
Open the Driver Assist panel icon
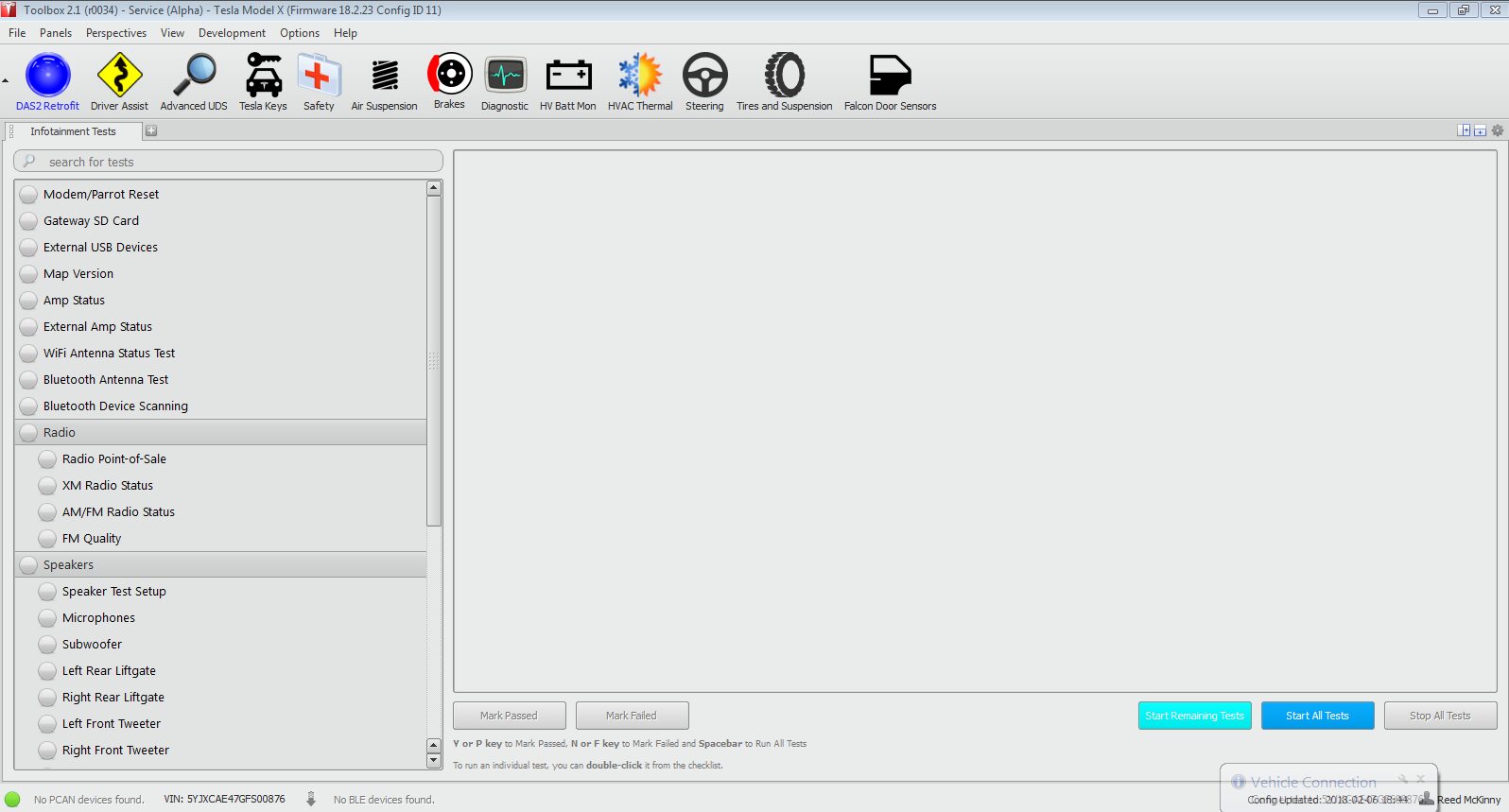119,81
